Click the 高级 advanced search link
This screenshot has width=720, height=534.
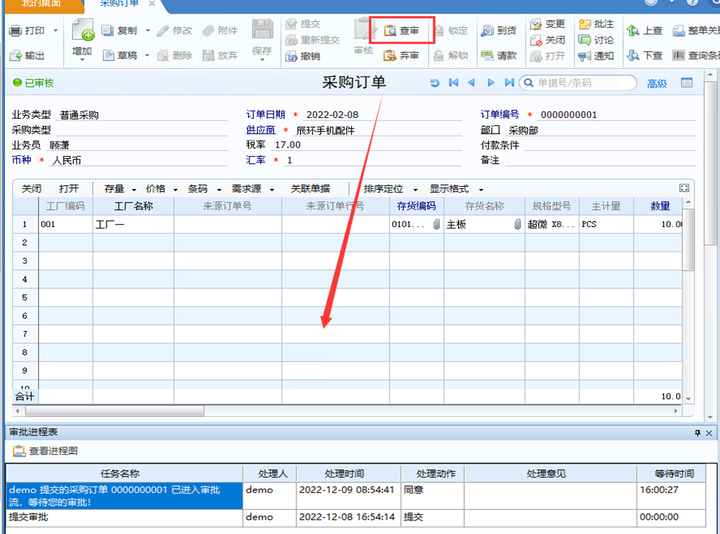(656, 84)
